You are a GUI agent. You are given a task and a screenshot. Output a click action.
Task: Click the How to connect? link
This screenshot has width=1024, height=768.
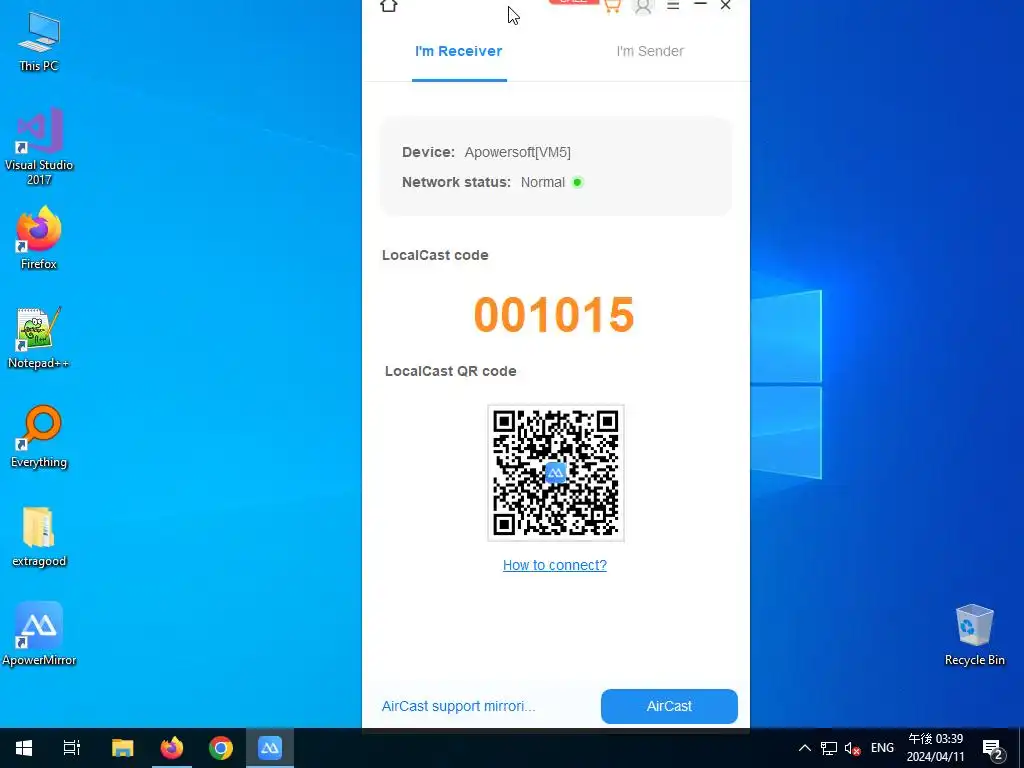point(554,565)
